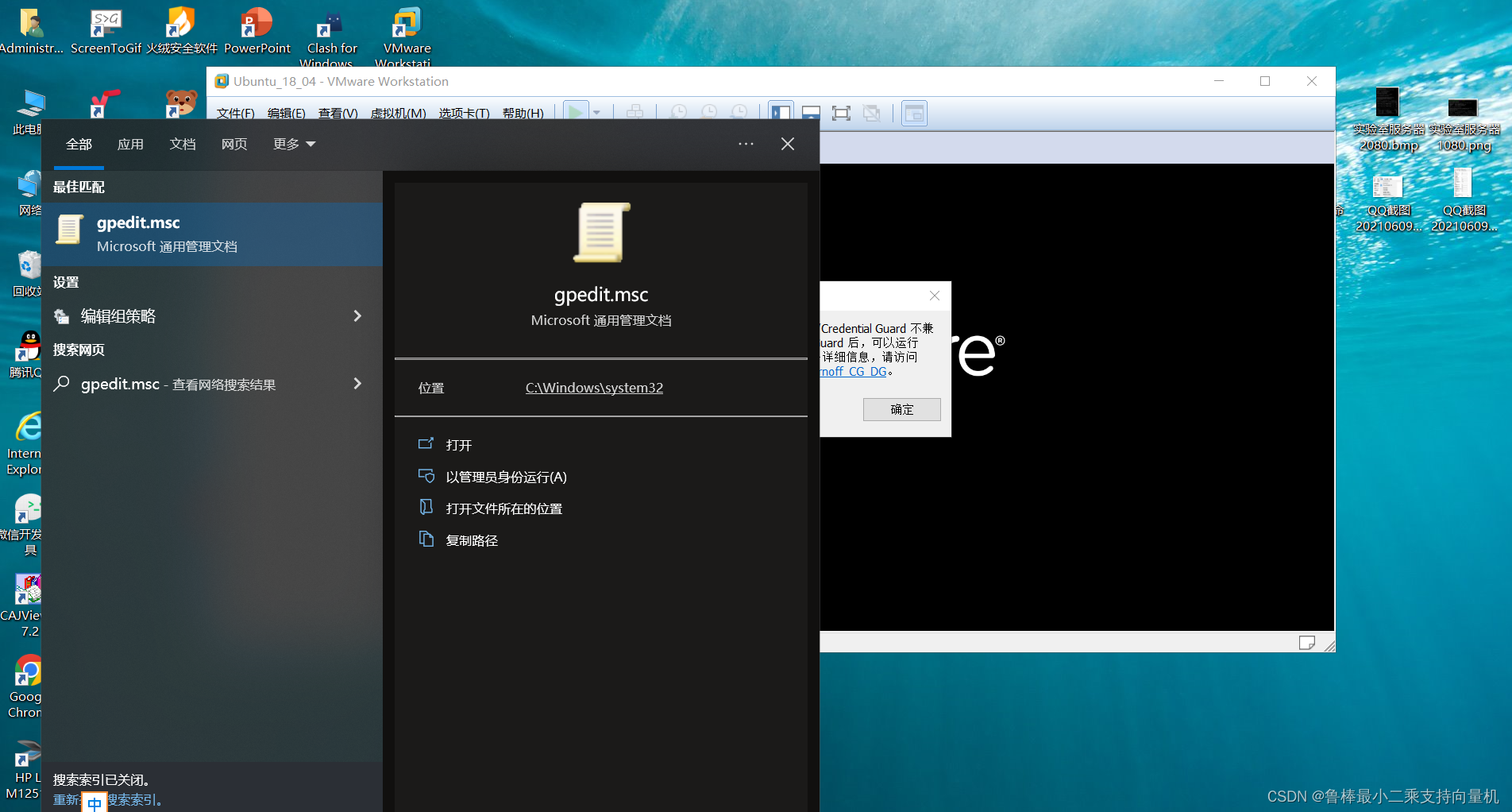The image size is (1512, 812).
Task: Launch 火绒安全软件 from the desktop
Action: [x=181, y=30]
